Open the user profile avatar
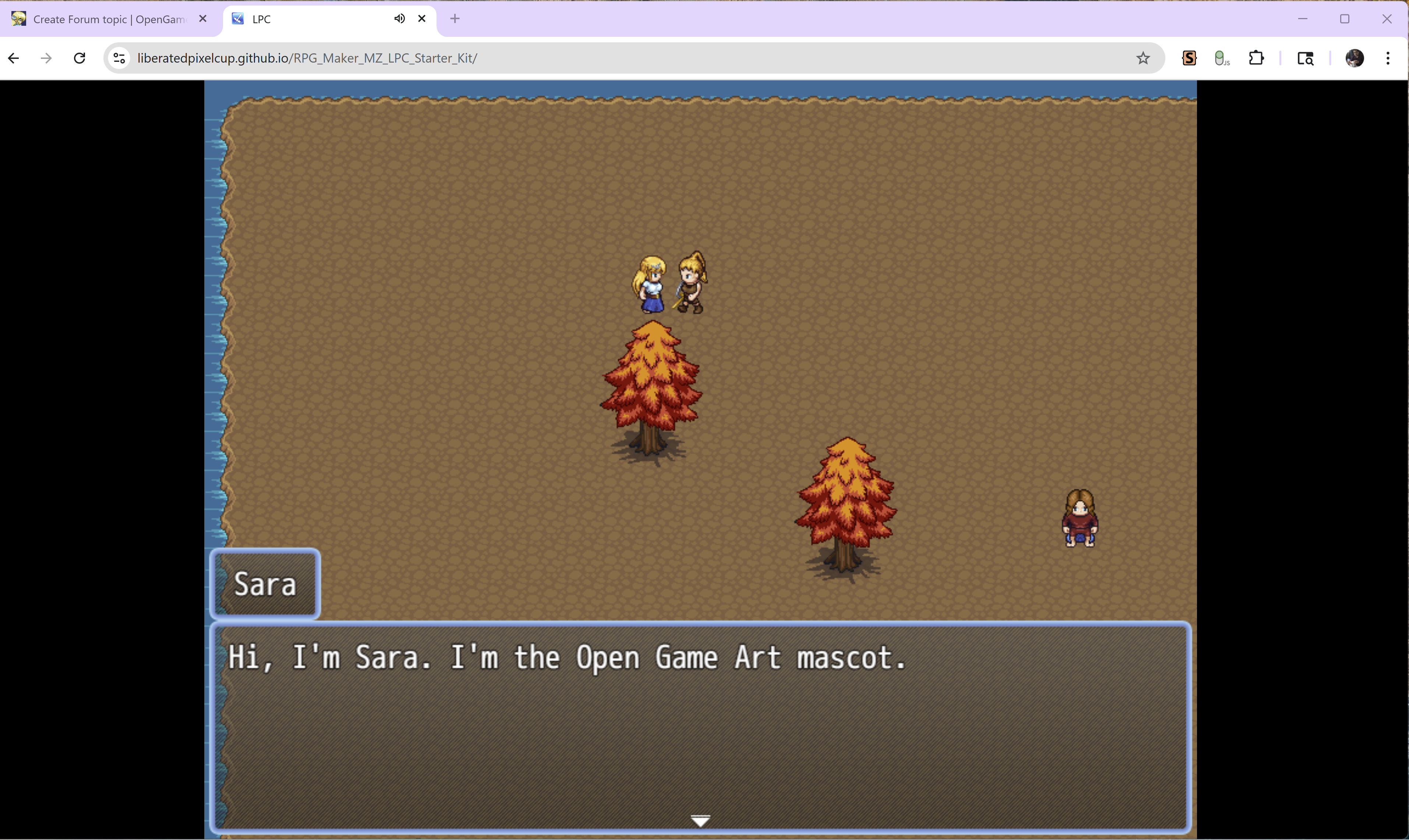The image size is (1409, 840). pyautogui.click(x=1354, y=58)
